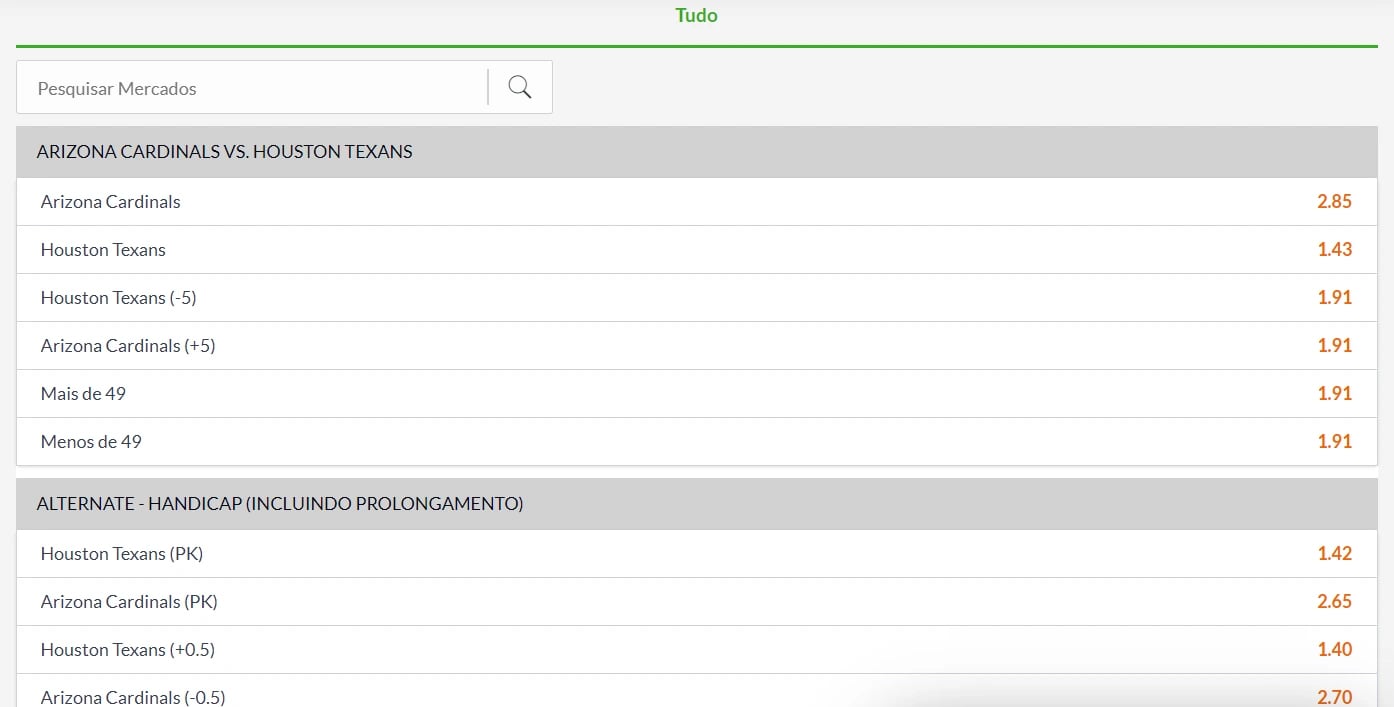Select Houston Texans moneyline odds 1.43
This screenshot has height=707, width=1394.
coord(1334,249)
